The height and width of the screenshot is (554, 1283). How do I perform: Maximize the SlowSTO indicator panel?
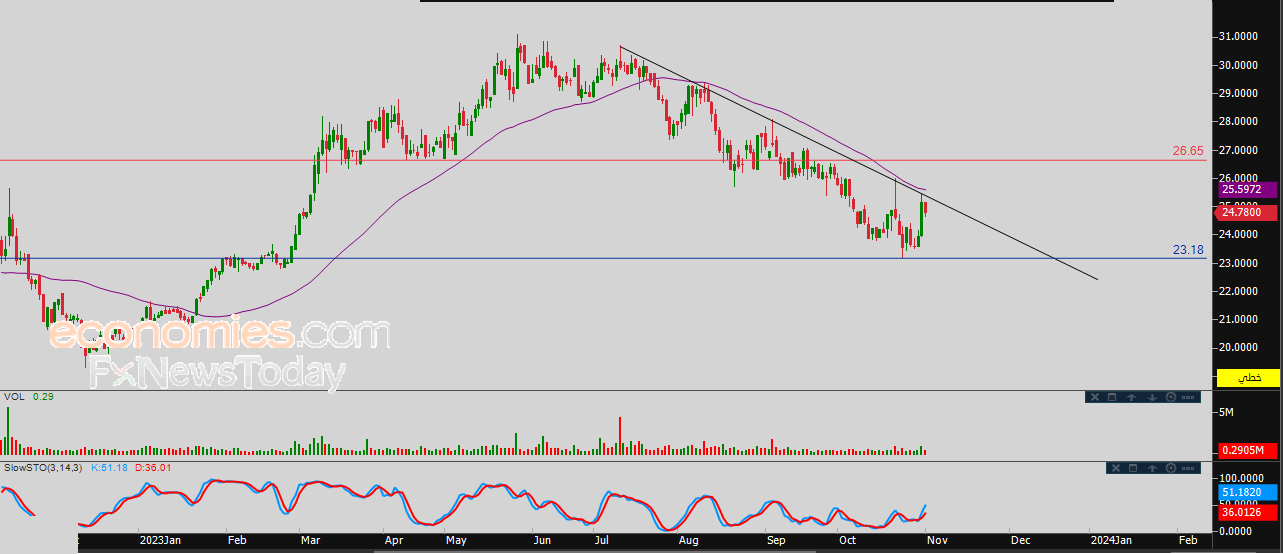coord(1133,468)
